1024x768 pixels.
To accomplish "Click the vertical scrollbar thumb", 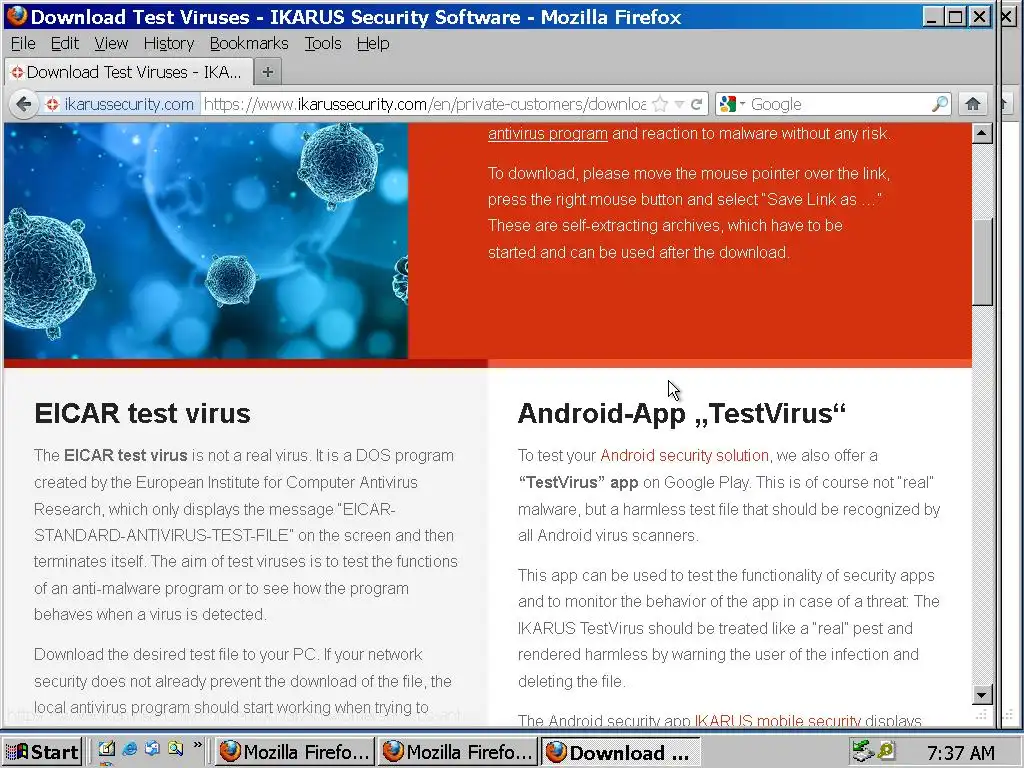I will (x=982, y=261).
